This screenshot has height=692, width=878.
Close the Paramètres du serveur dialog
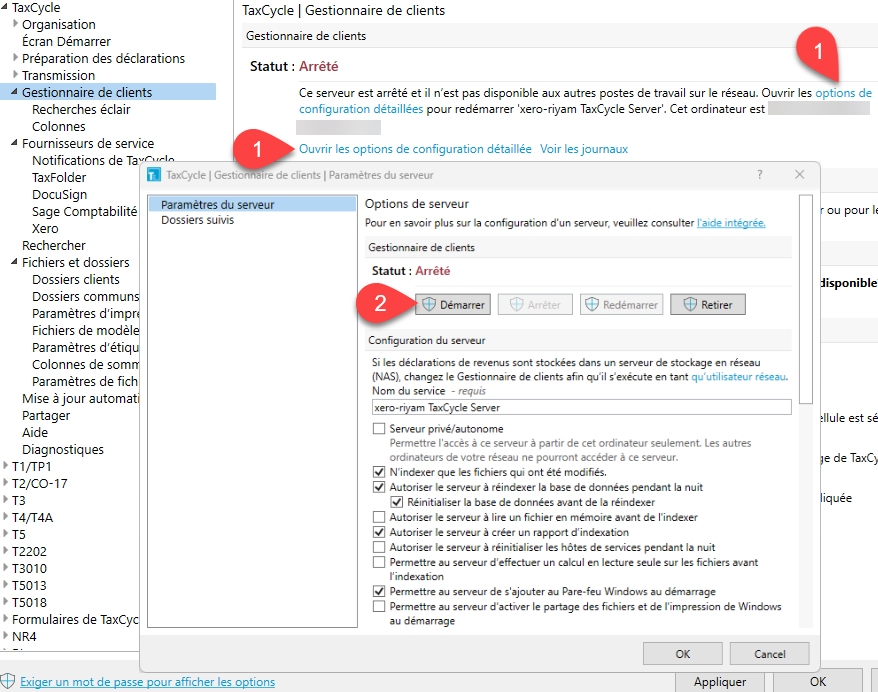(x=800, y=175)
